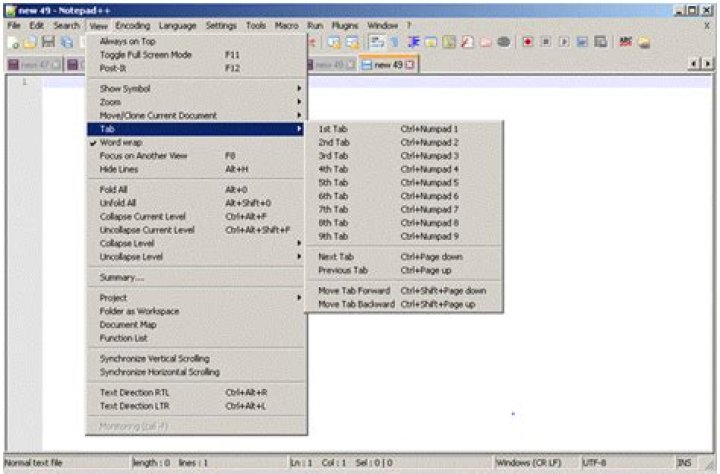Select Next Tab in the submenu
Image resolution: width=720 pixels, height=474 pixels.
click(x=404, y=257)
